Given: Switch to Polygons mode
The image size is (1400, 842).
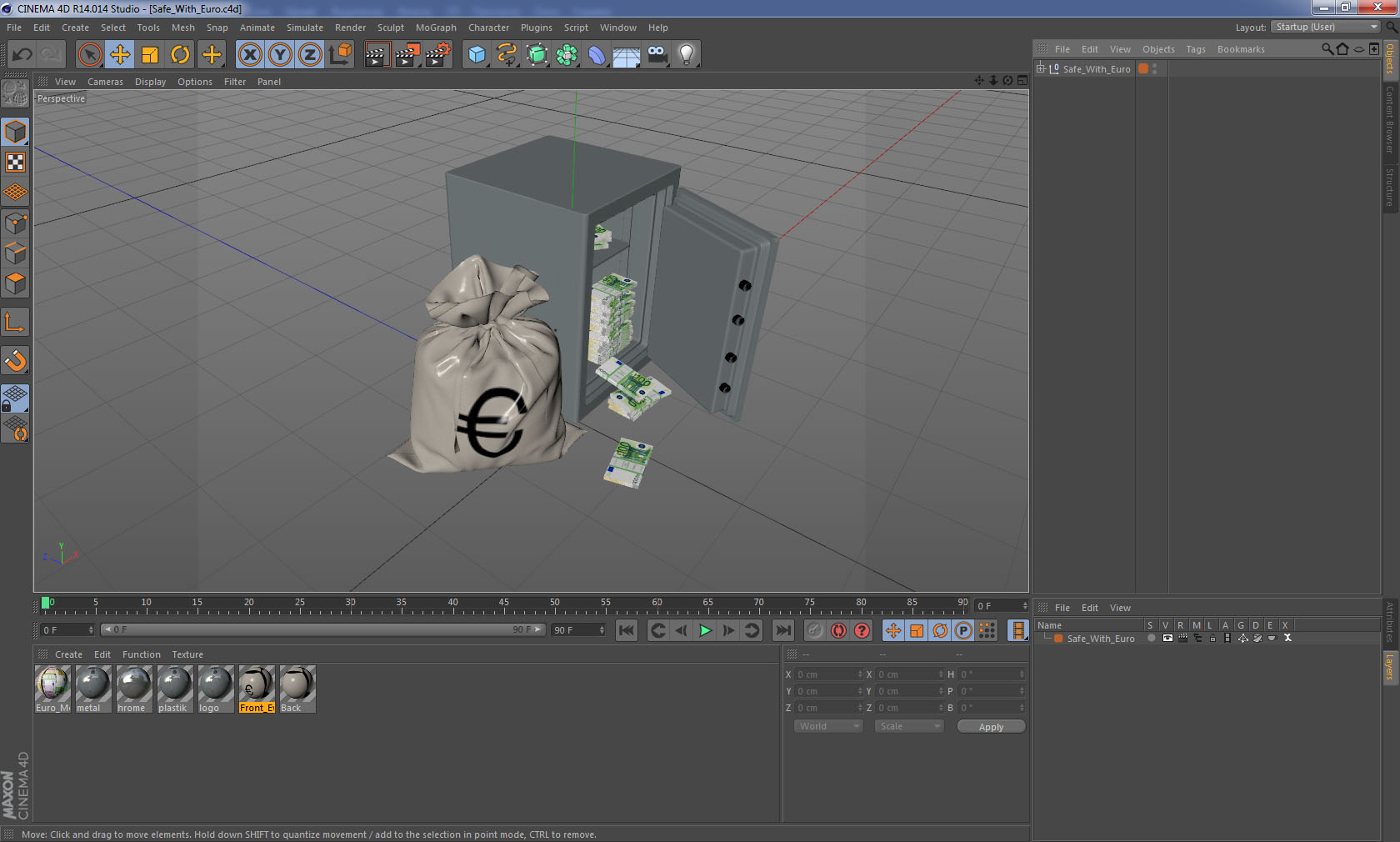Looking at the screenshot, I should point(15,283).
